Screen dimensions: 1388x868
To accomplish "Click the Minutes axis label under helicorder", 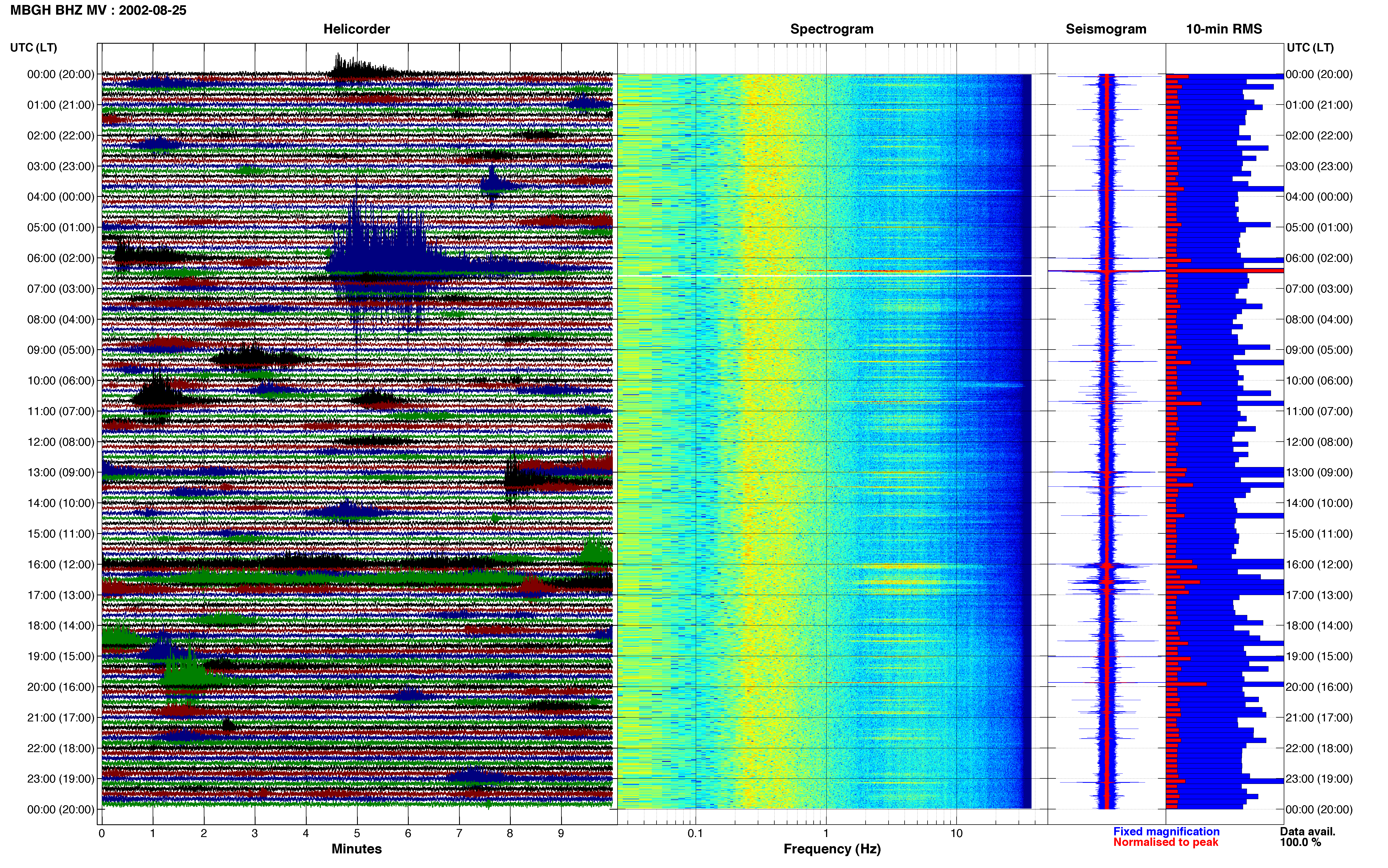I will (x=356, y=848).
